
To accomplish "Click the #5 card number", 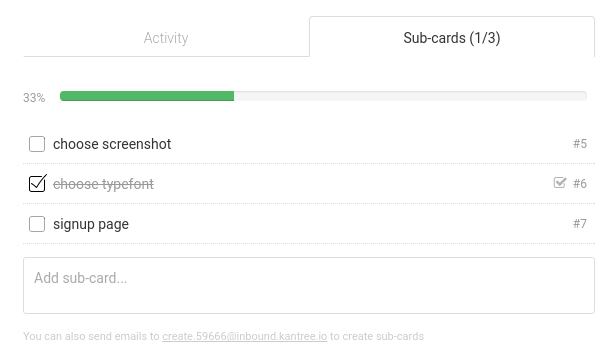I will 580,144.
